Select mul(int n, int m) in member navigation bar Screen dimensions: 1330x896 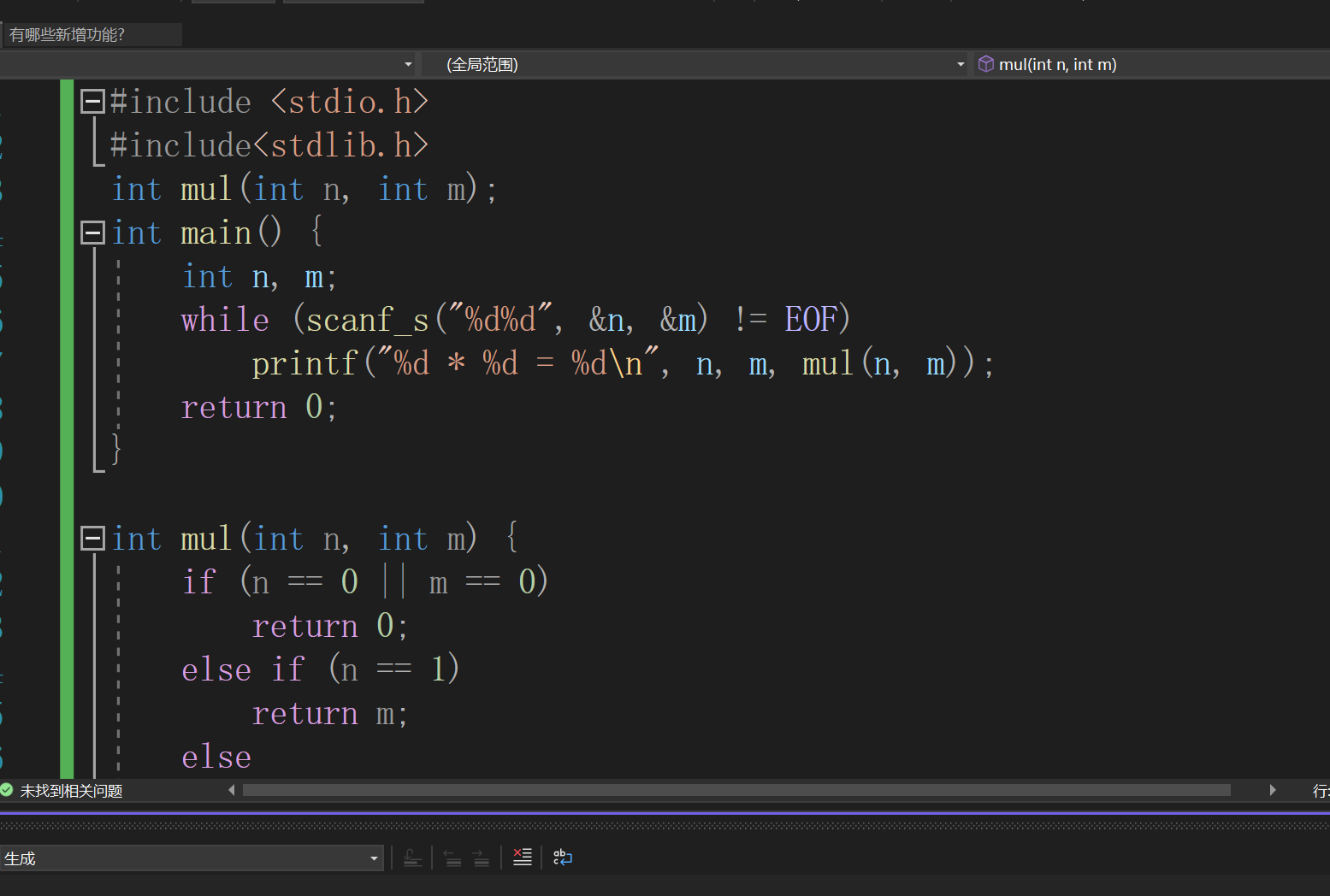tap(1057, 64)
